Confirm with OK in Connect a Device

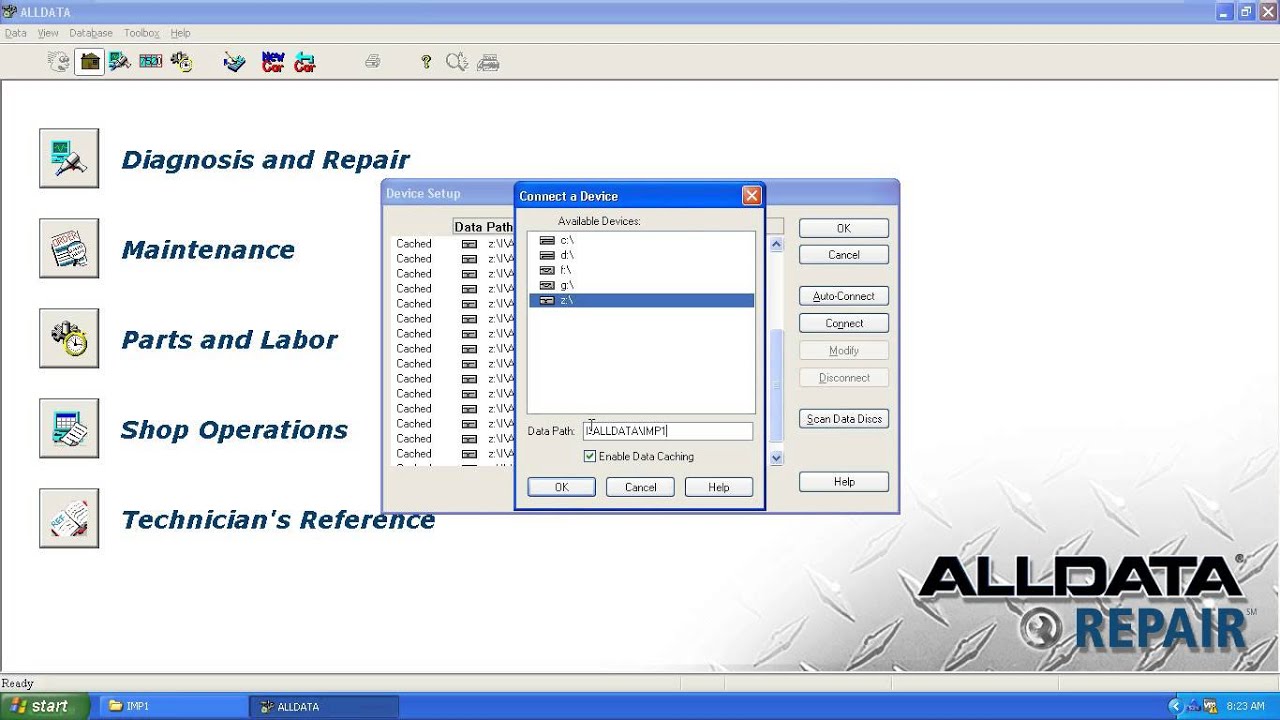(x=561, y=487)
